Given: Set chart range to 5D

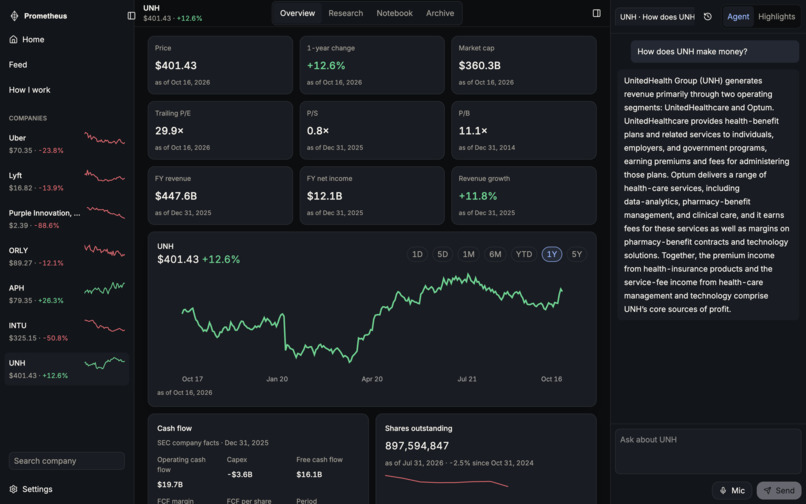Looking at the screenshot, I should pyautogui.click(x=443, y=254).
